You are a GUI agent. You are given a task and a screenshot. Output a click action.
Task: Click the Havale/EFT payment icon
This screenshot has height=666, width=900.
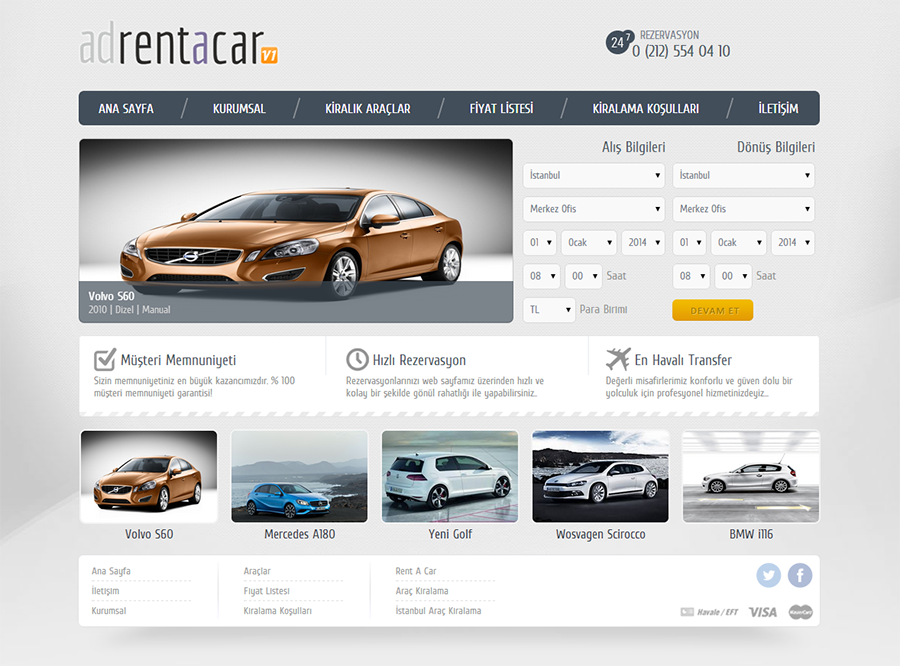click(x=709, y=612)
